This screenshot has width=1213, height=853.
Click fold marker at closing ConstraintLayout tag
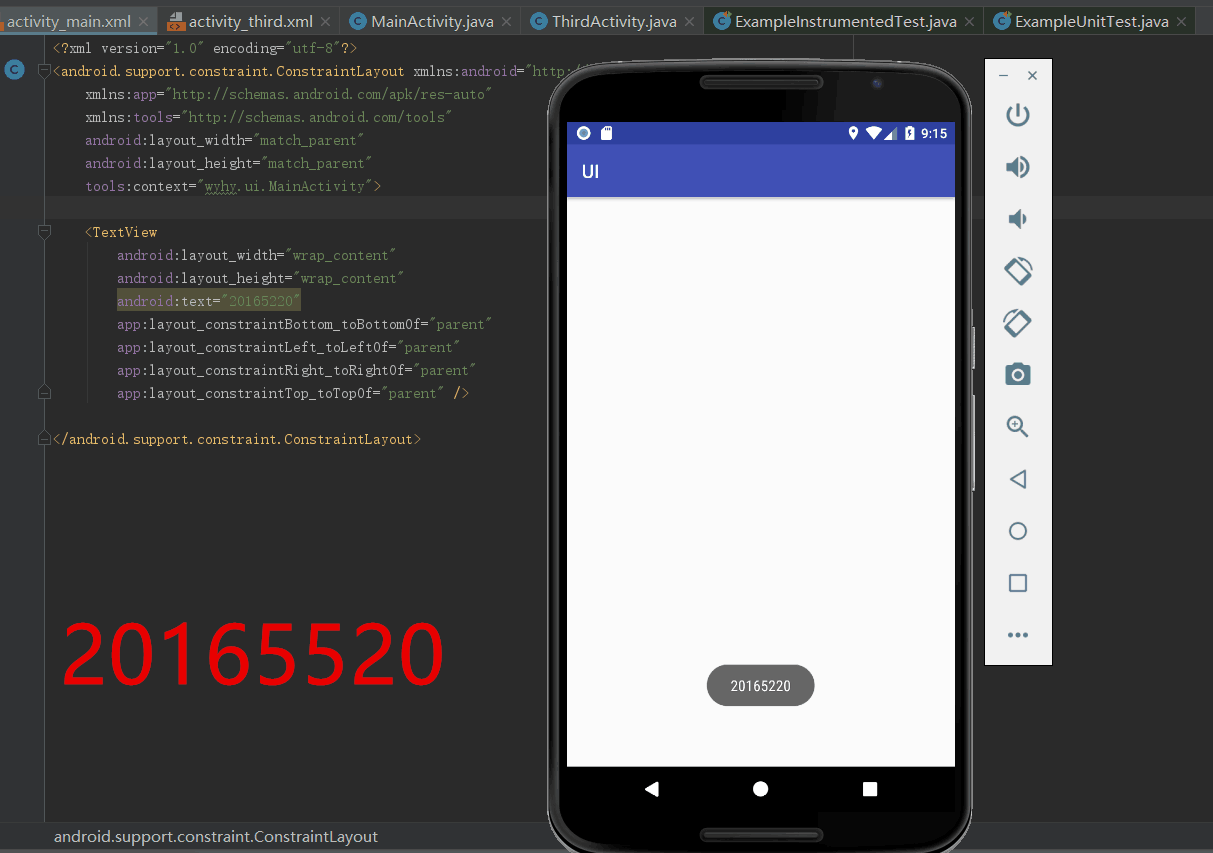tap(44, 439)
